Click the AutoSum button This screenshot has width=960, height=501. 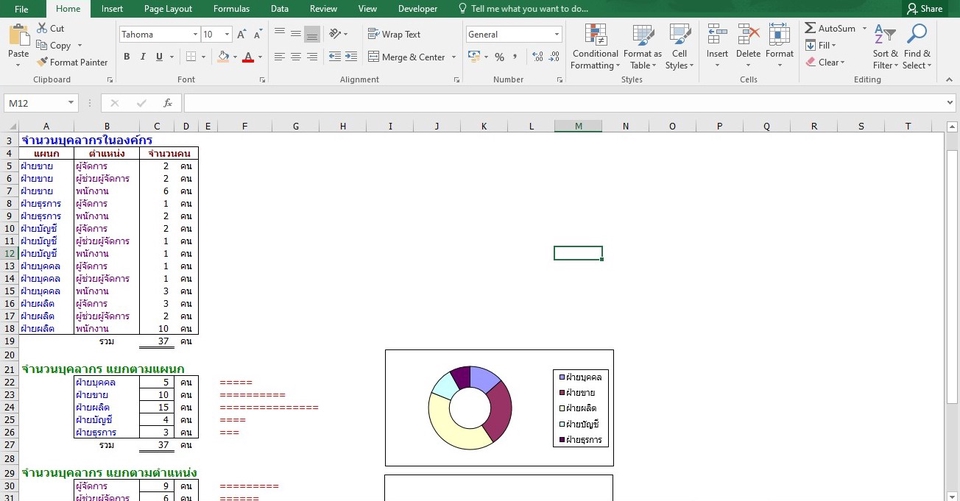830,28
